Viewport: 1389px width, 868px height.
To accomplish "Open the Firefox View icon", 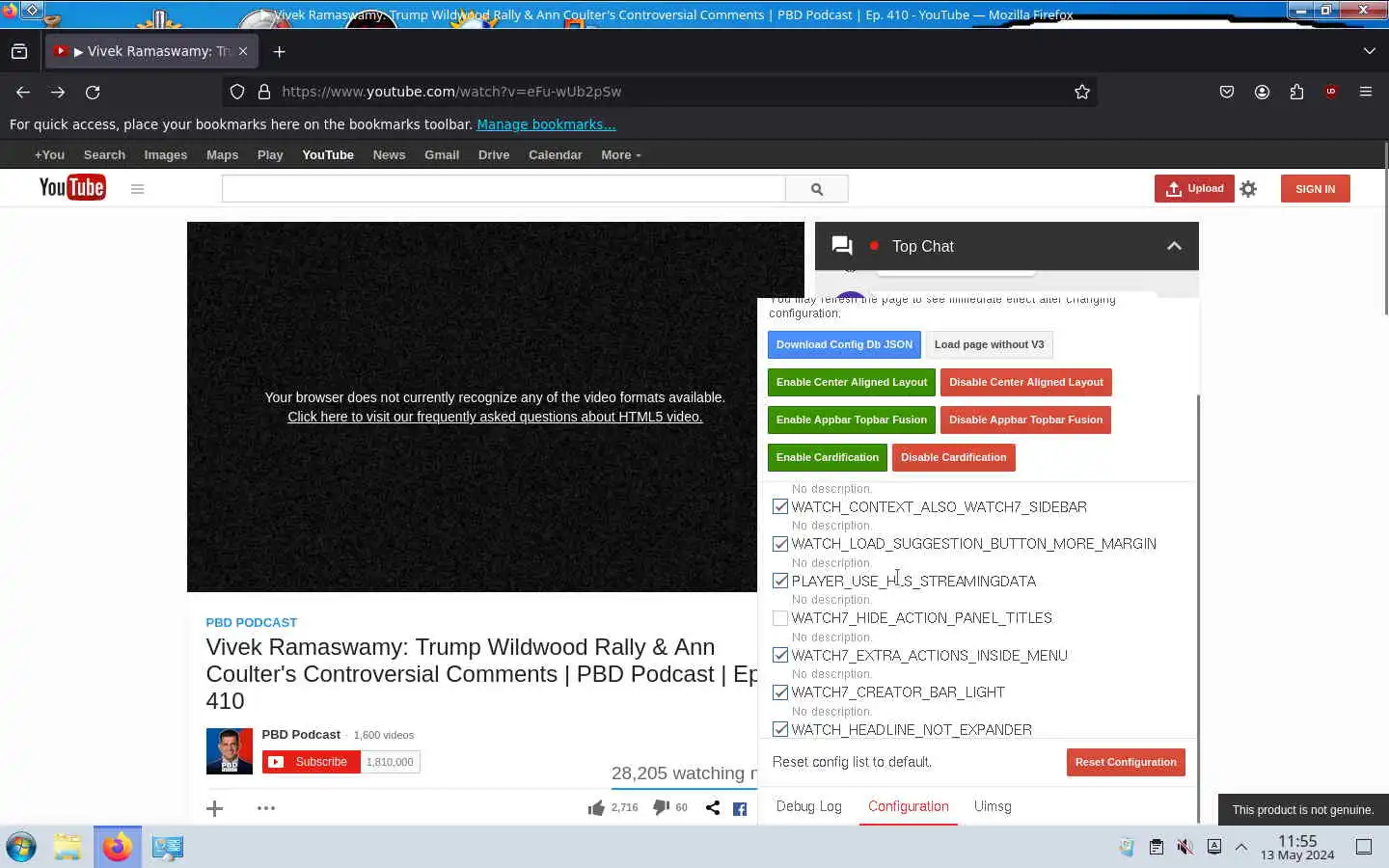I will pos(19,51).
